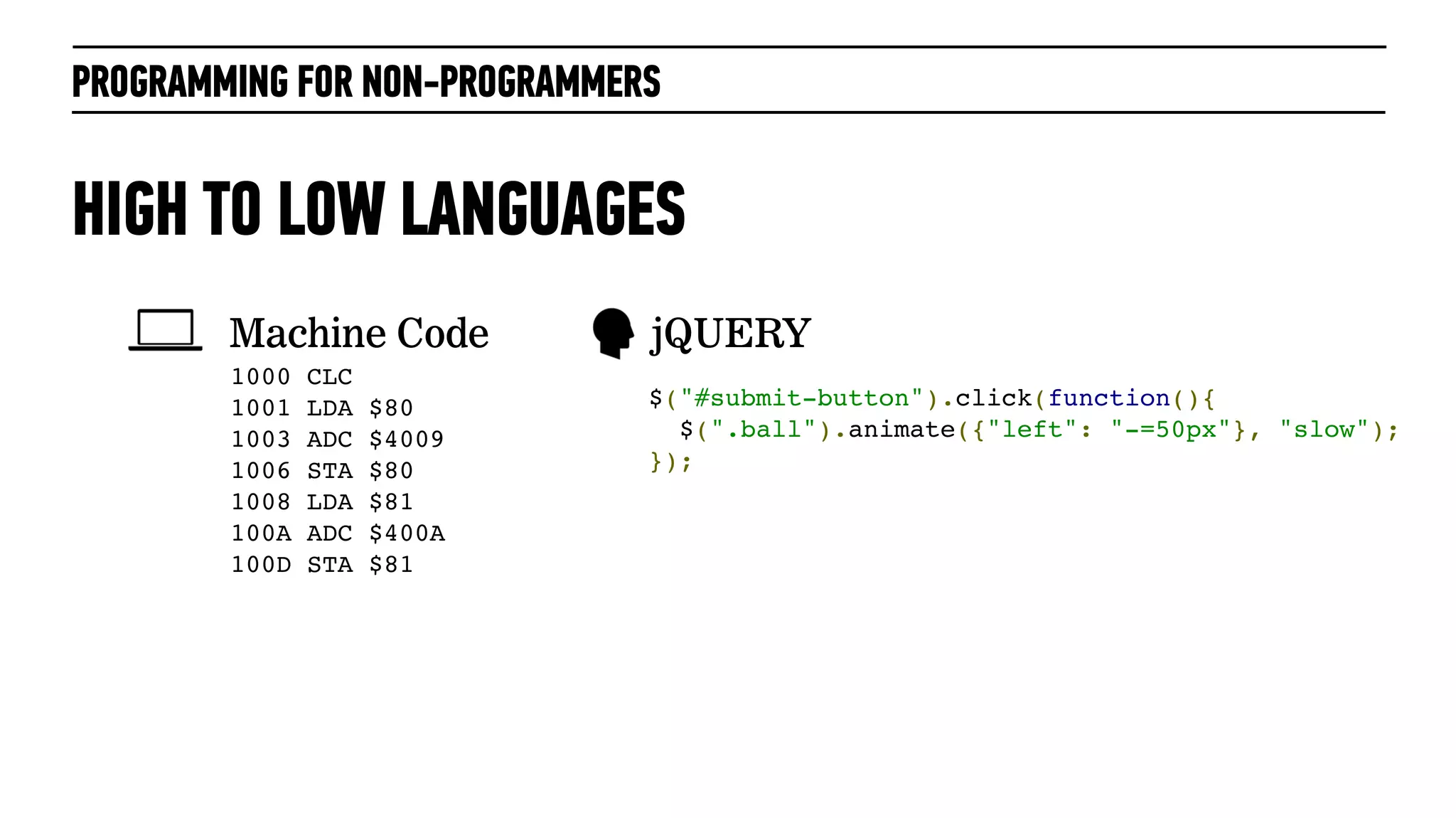Image resolution: width=1456 pixels, height=818 pixels.
Task: Click the 'Machine Code' heading
Action: (x=359, y=333)
